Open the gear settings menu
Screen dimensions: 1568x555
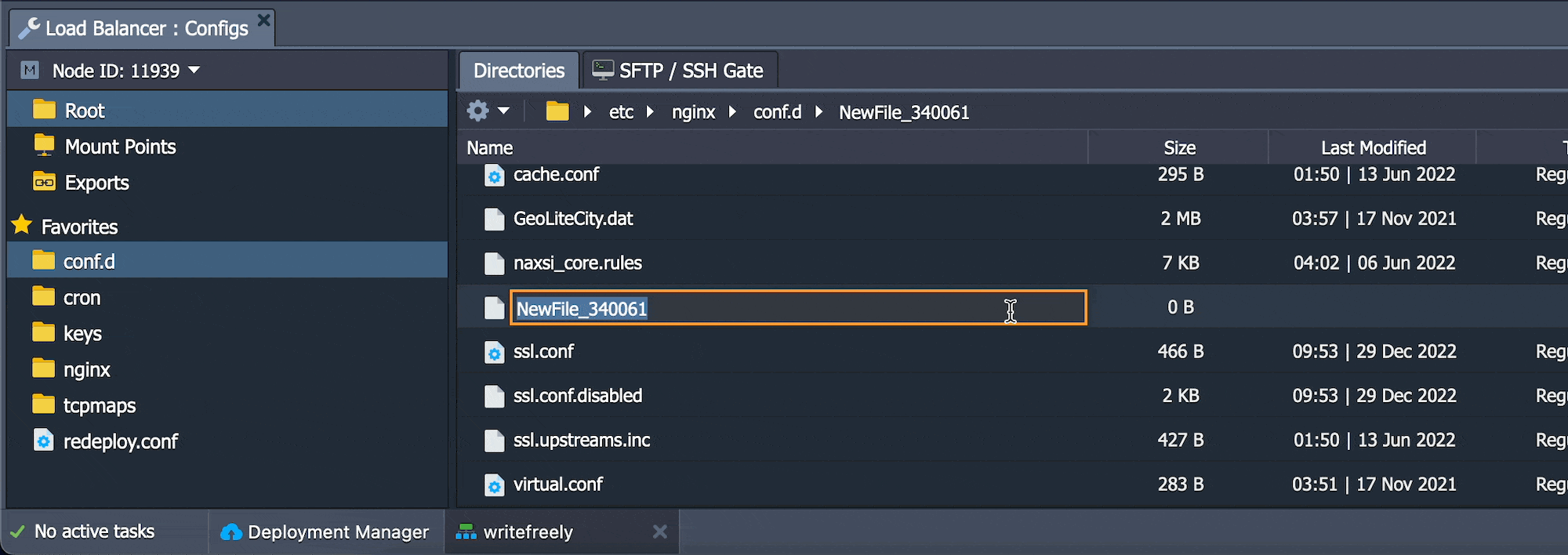(477, 111)
